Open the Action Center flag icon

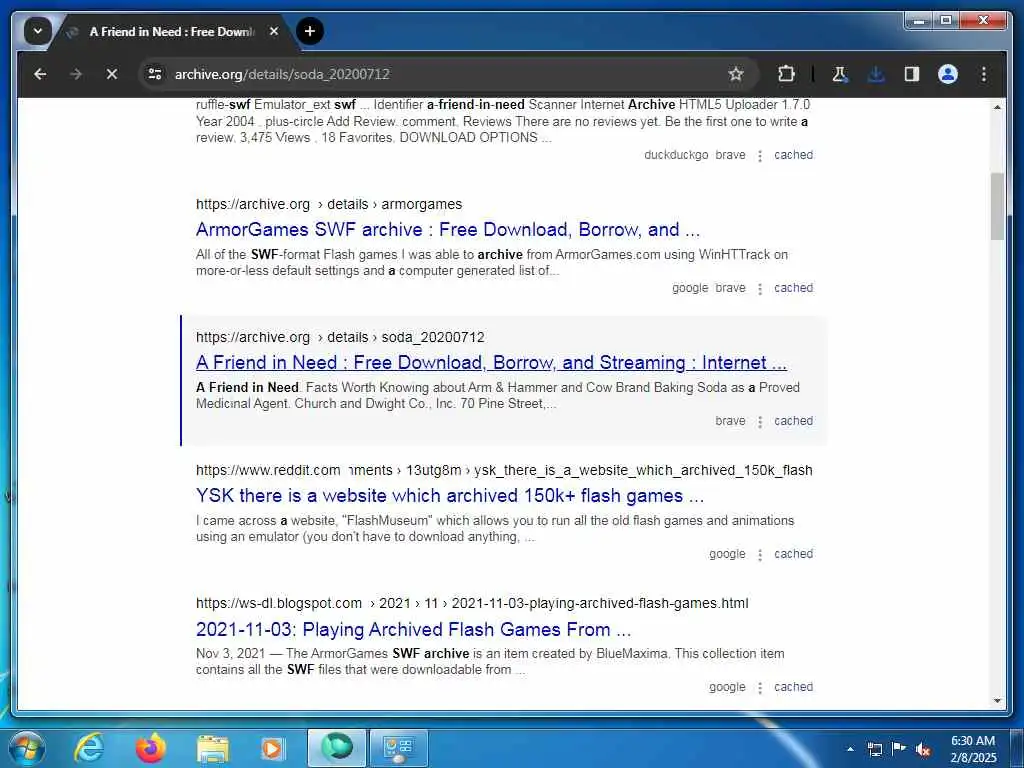(899, 749)
